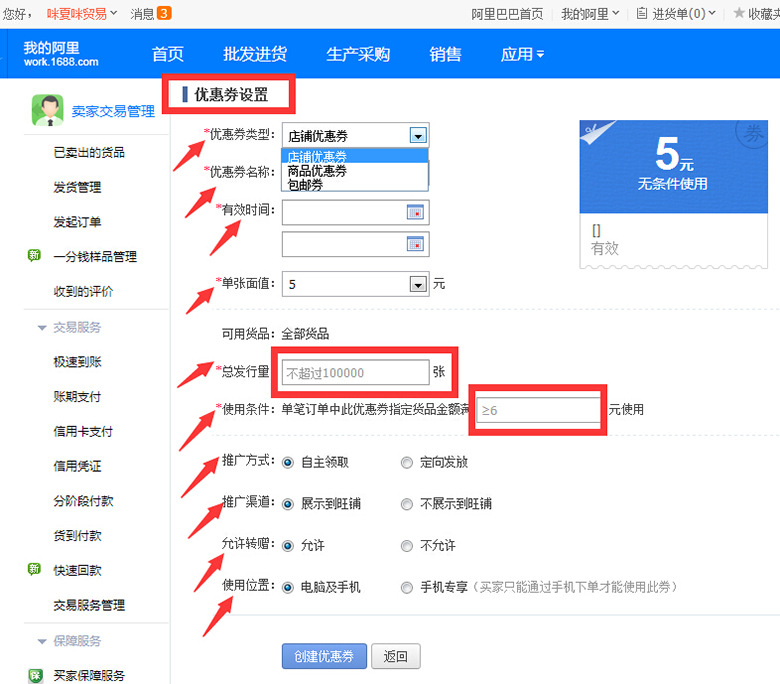The height and width of the screenshot is (684, 780).
Task: Focus the 总发行量 input field
Action: [355, 372]
